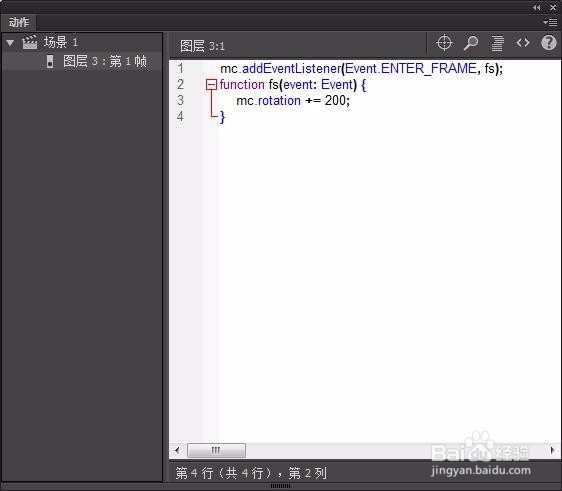Click the frame icon beside 图层 3
The width and height of the screenshot is (562, 491).
(x=50, y=61)
